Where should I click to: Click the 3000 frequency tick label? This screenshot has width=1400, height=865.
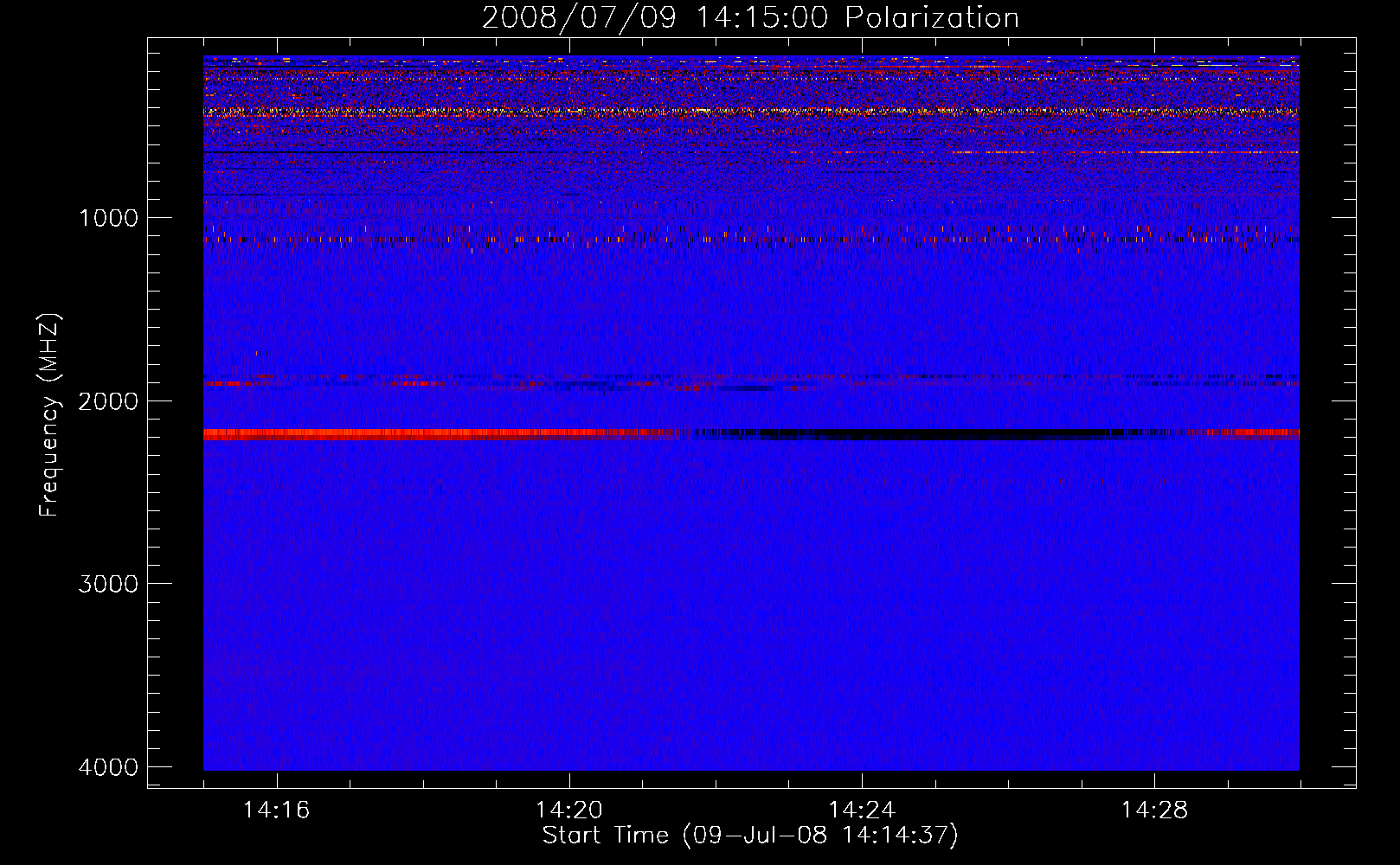(108, 584)
